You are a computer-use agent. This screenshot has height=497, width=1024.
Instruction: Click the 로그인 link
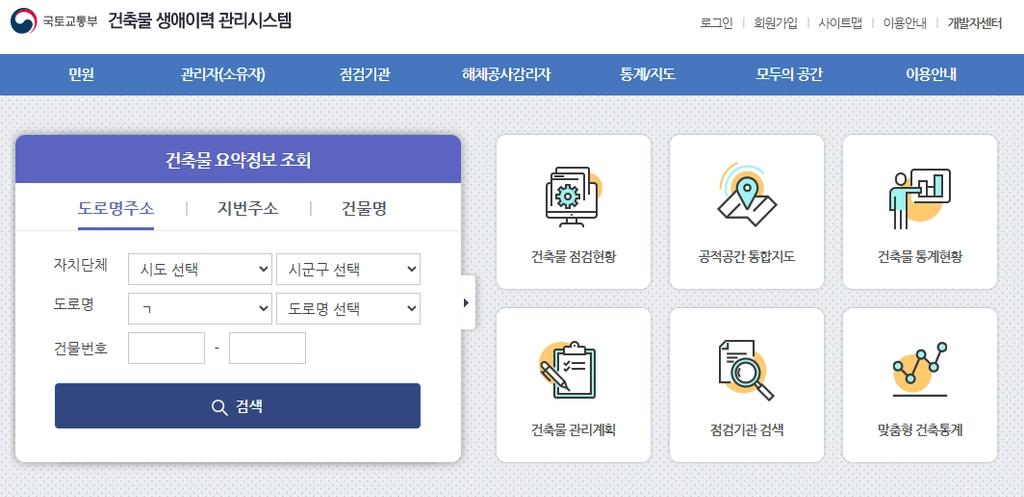tap(716, 23)
